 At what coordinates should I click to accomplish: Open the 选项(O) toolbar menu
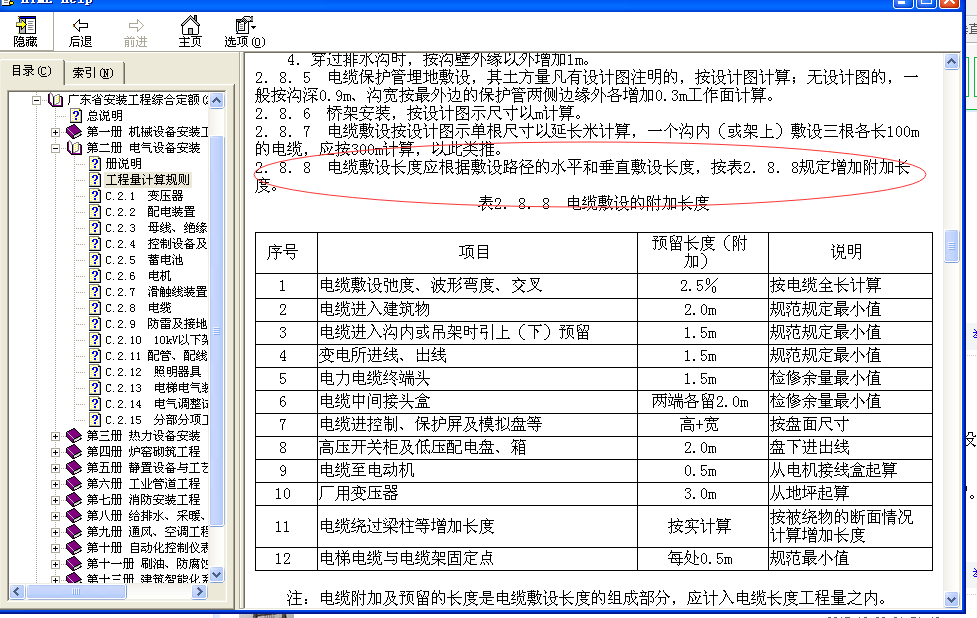[x=245, y=32]
